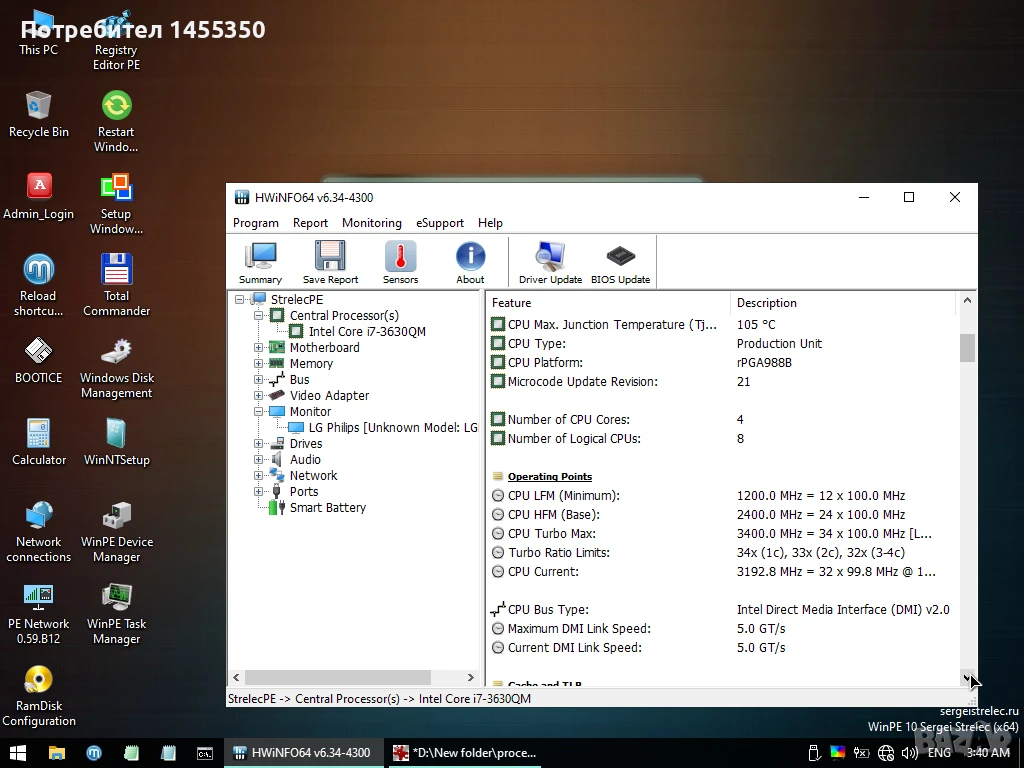Screen dimensions: 1024x768
Task: Click the About info icon
Action: click(x=470, y=263)
